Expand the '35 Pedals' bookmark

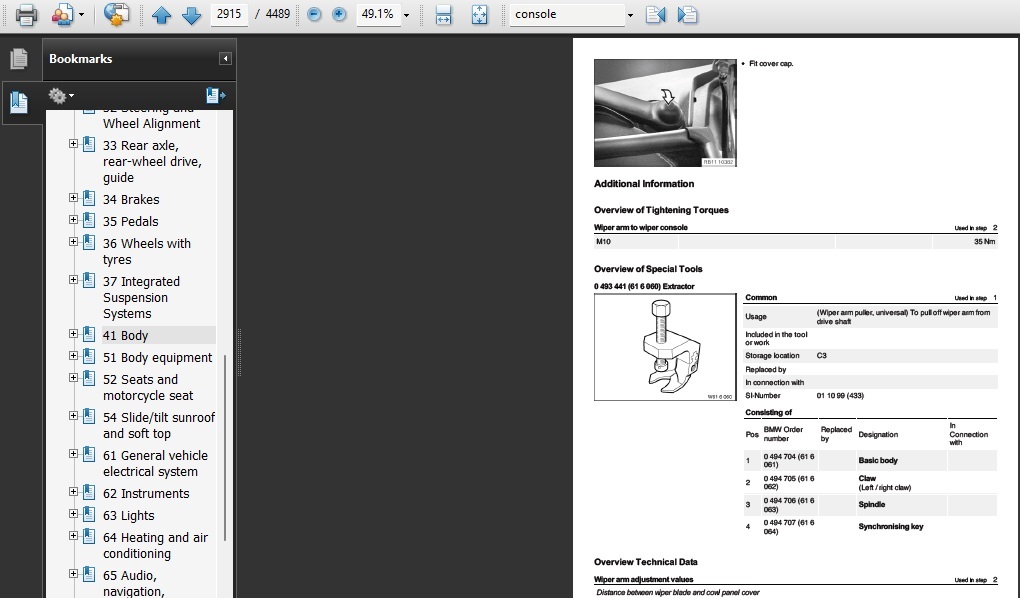click(x=74, y=220)
